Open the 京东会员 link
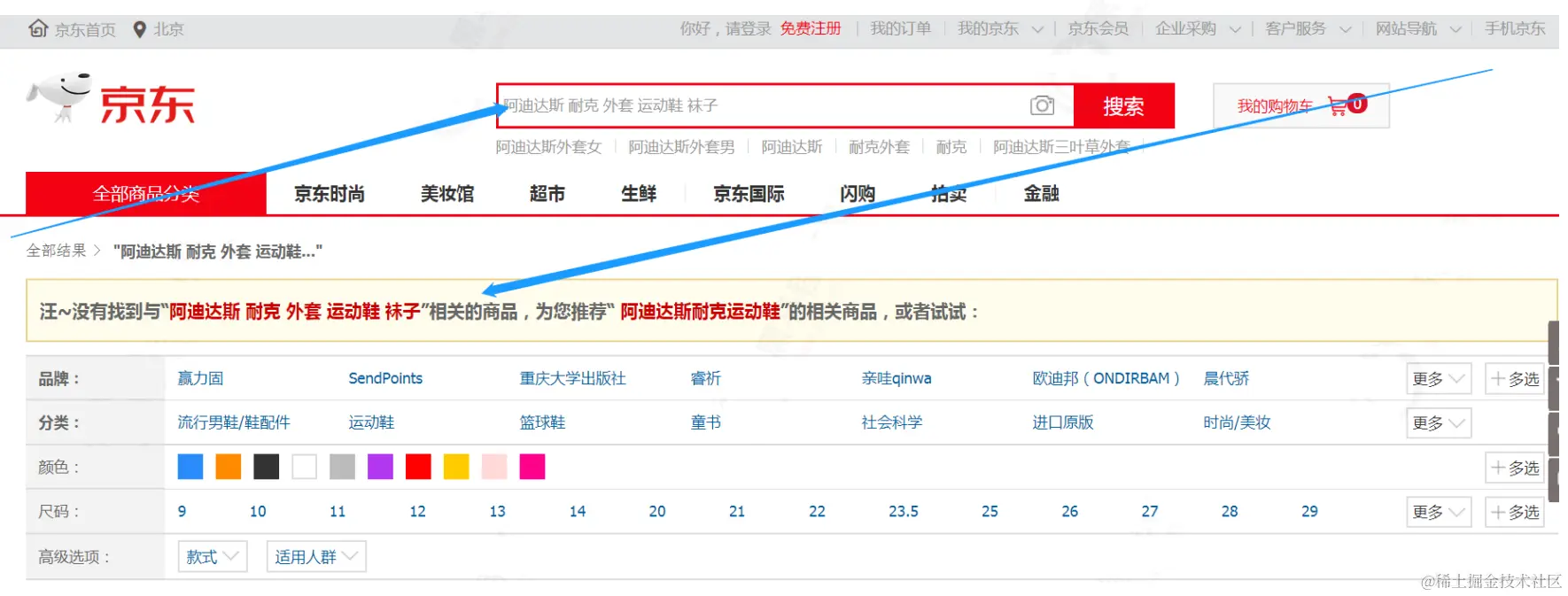The height and width of the screenshot is (596, 1568). (1098, 28)
